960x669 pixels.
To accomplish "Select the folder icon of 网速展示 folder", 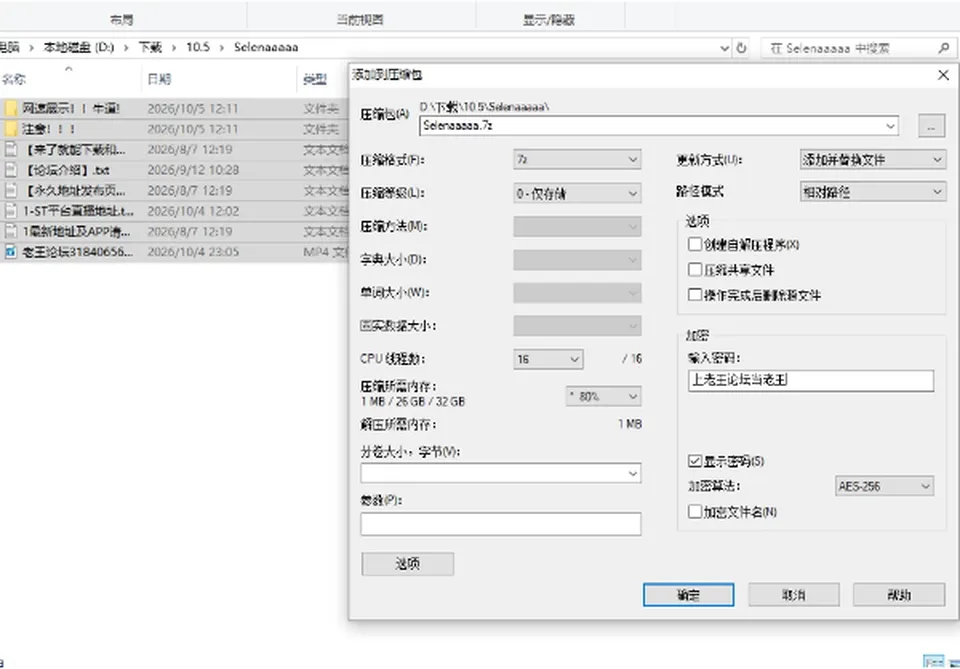I will [x=10, y=109].
